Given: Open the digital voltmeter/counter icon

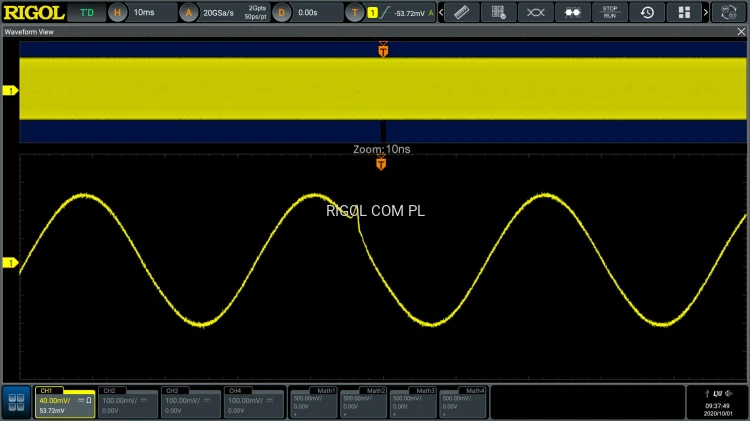Looking at the screenshot, I should (x=498, y=12).
